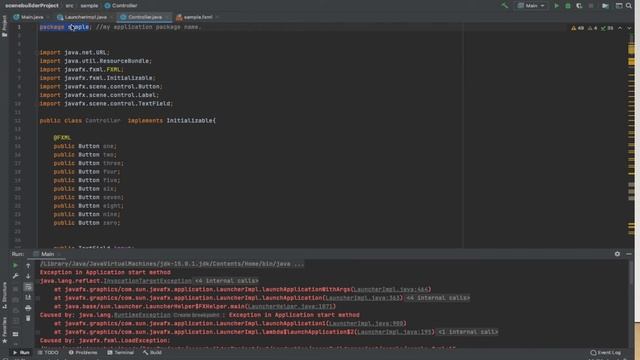Open Run panel settings with the gear icon
The width and height of the screenshot is (640, 360).
click(x=617, y=254)
